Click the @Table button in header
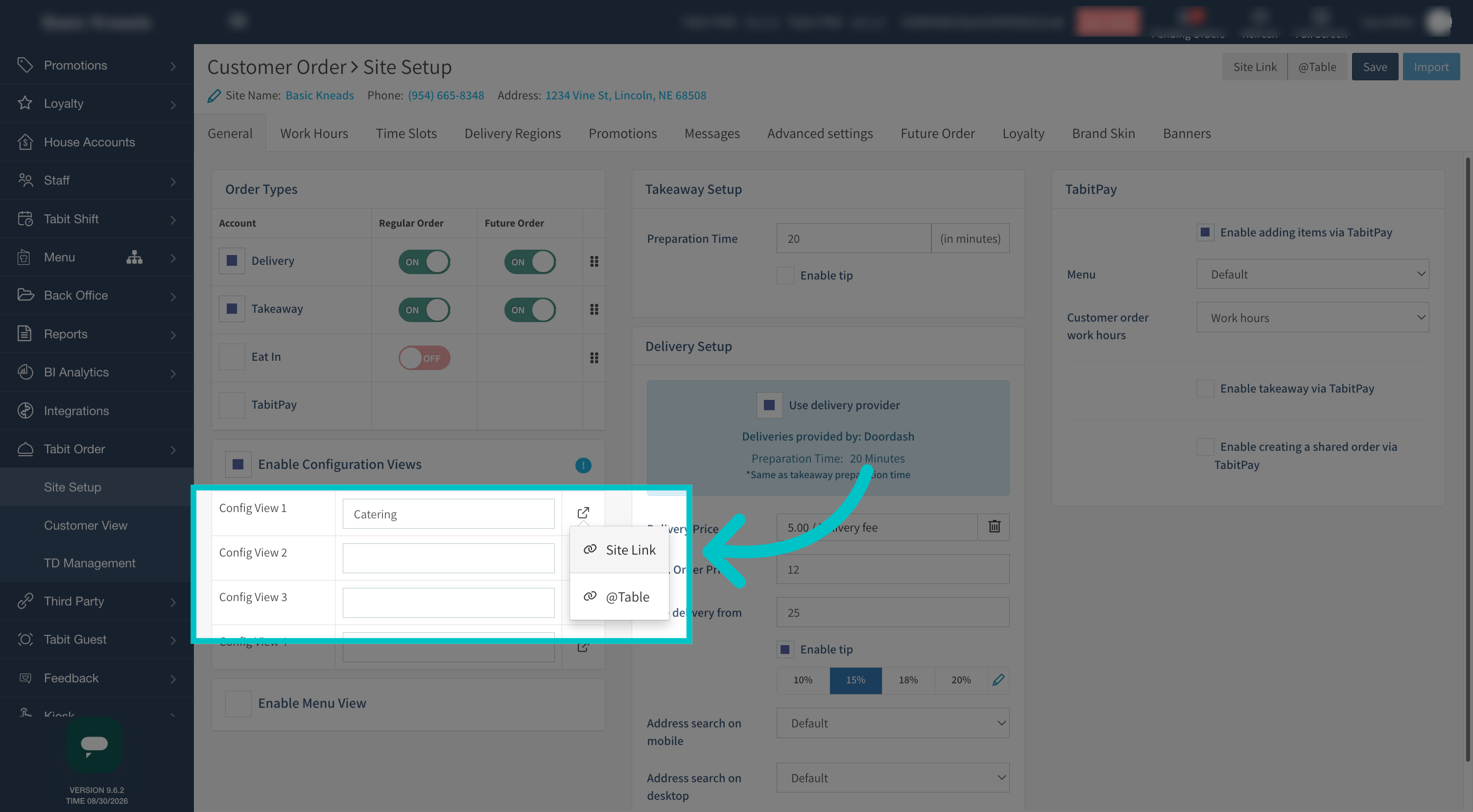1473x812 pixels. pos(1317,67)
